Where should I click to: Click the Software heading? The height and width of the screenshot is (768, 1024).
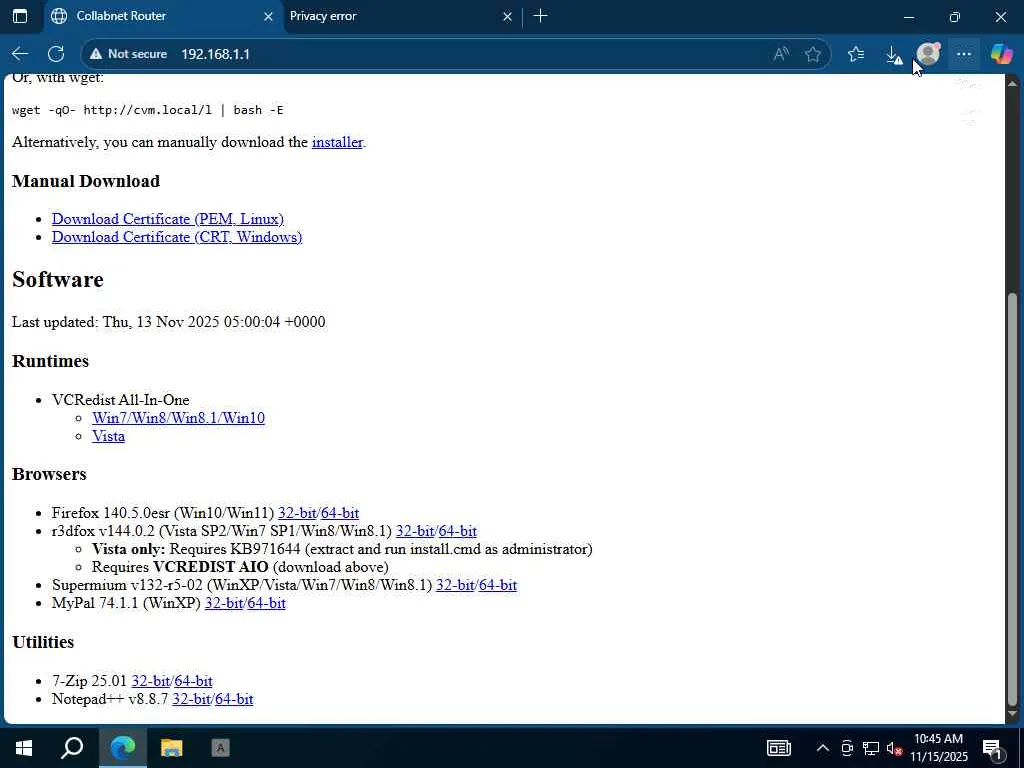point(57,280)
